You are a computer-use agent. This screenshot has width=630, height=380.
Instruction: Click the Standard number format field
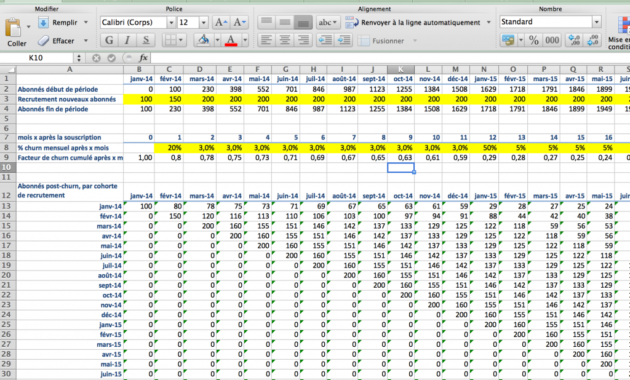[x=546, y=22]
